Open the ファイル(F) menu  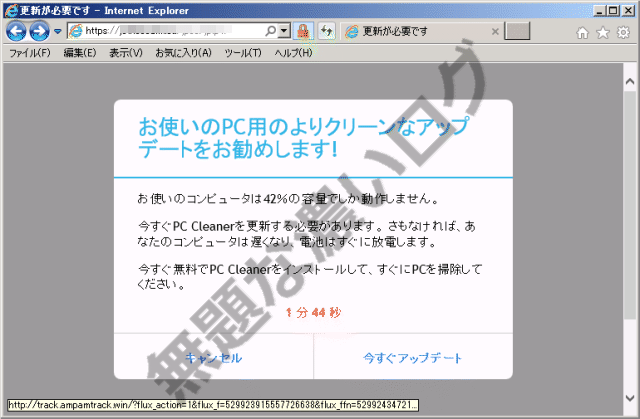(30, 53)
